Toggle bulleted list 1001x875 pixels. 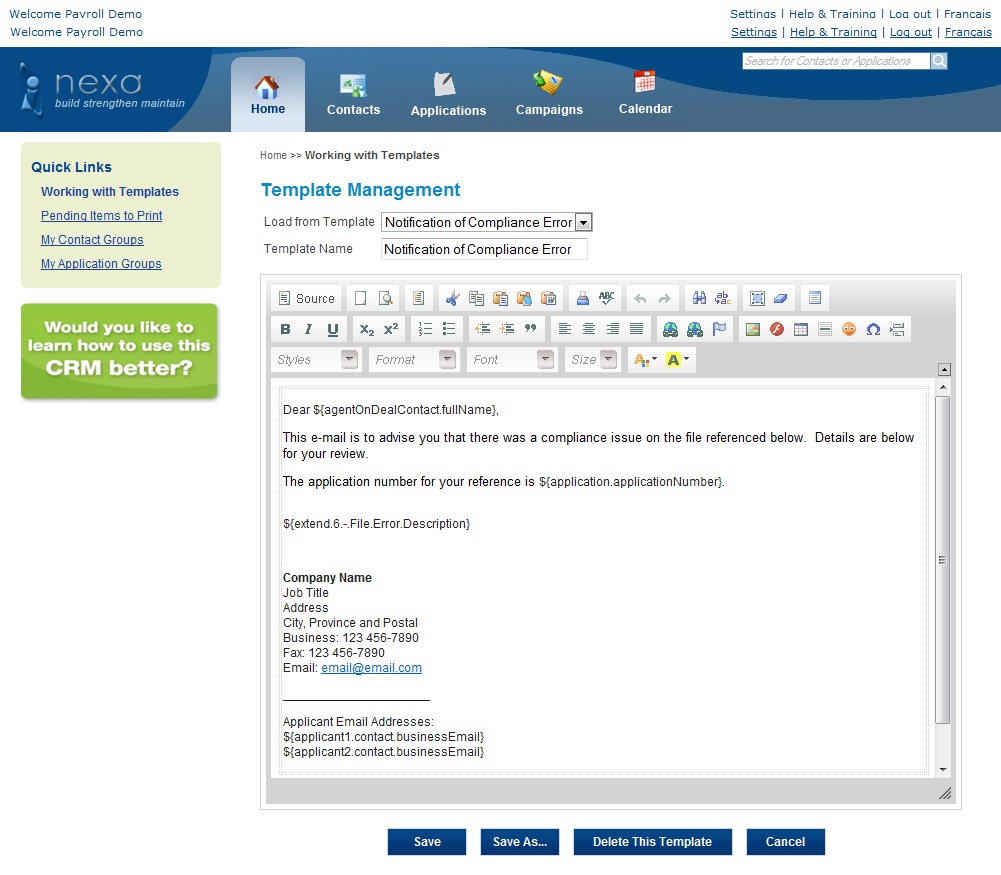click(x=449, y=329)
